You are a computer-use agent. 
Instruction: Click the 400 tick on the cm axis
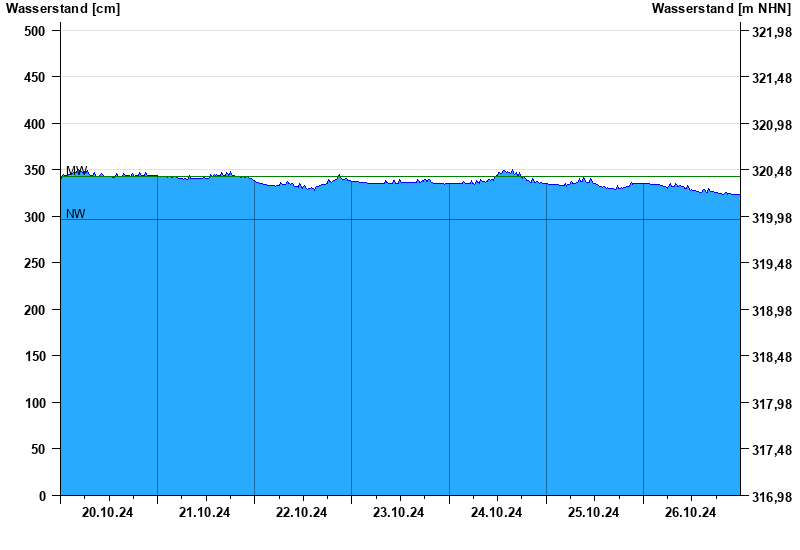pyautogui.click(x=35, y=124)
